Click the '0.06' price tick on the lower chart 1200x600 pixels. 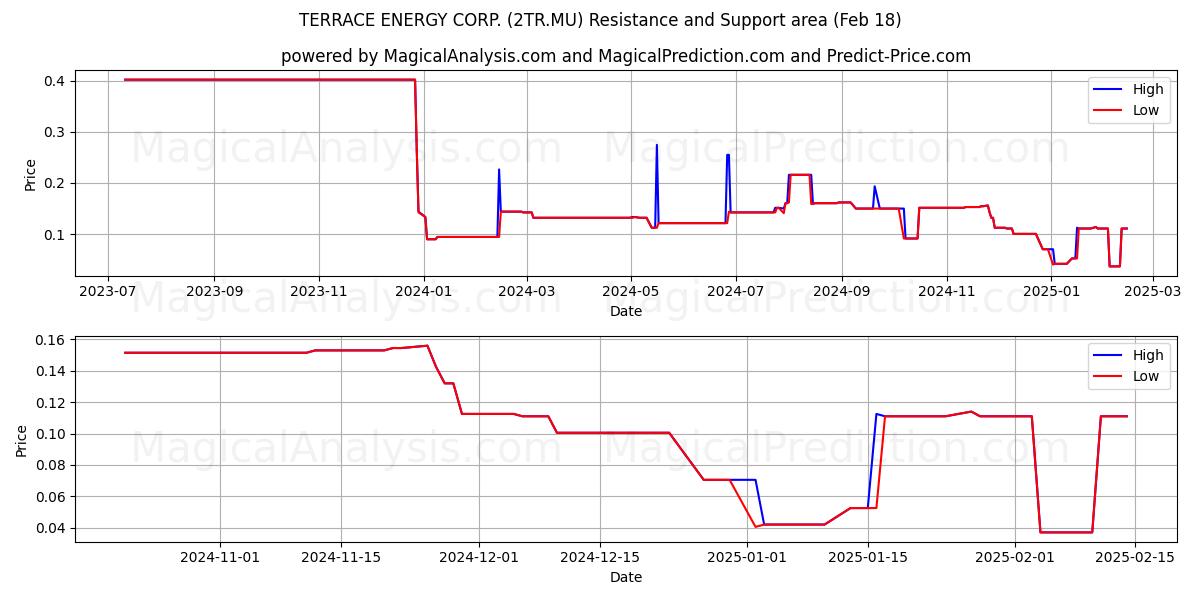click(x=52, y=497)
